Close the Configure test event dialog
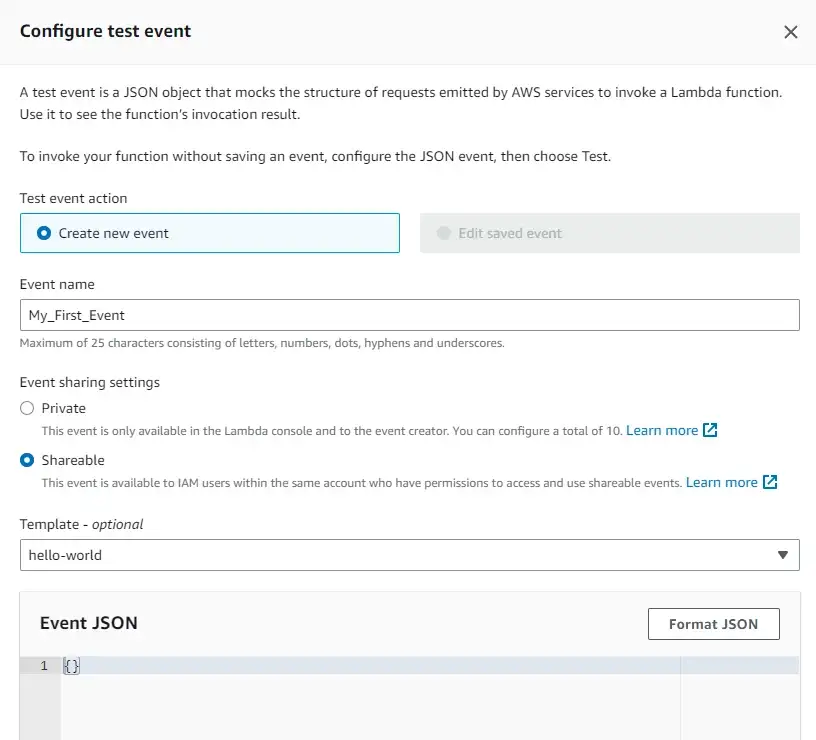 (790, 32)
